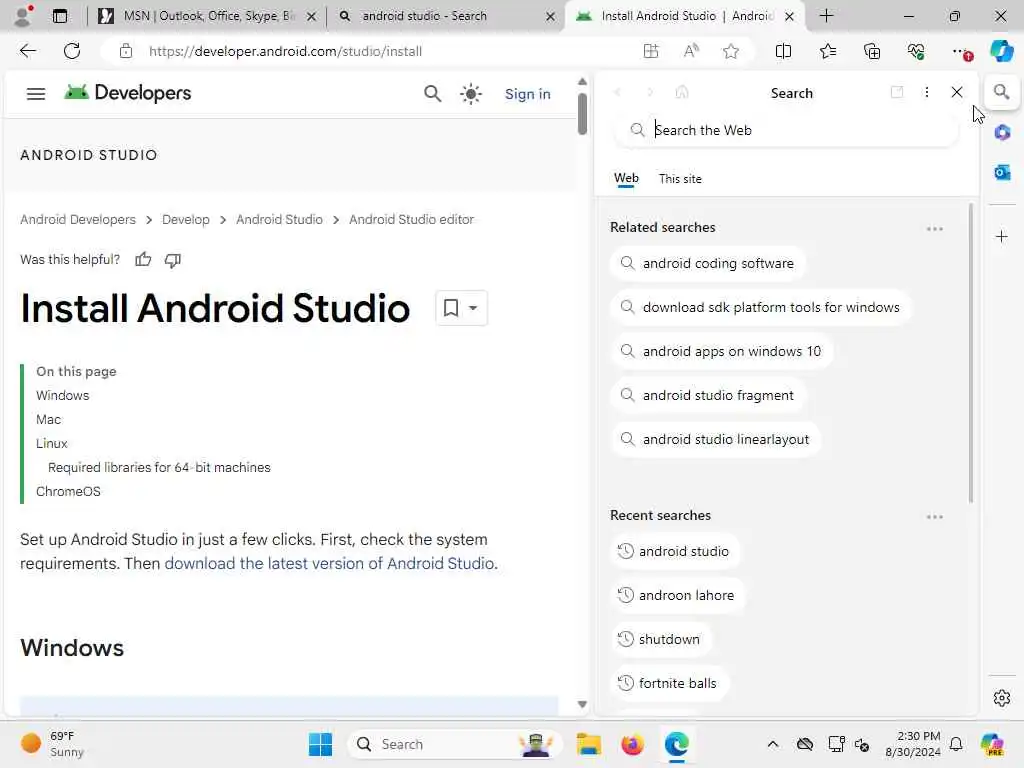Open the Windows Start button
Viewport: 1024px width, 768px height.
coord(320,744)
